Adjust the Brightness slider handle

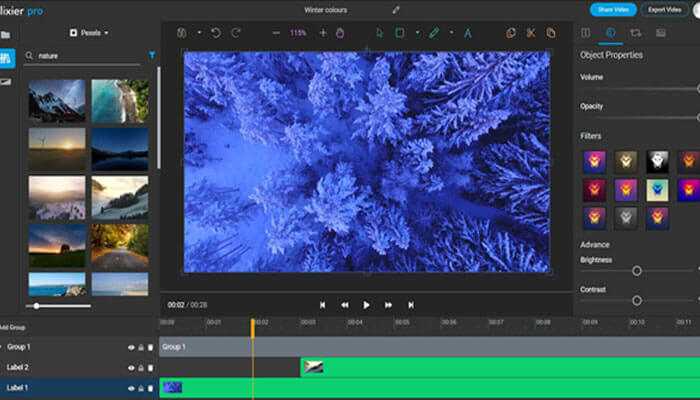coord(637,271)
